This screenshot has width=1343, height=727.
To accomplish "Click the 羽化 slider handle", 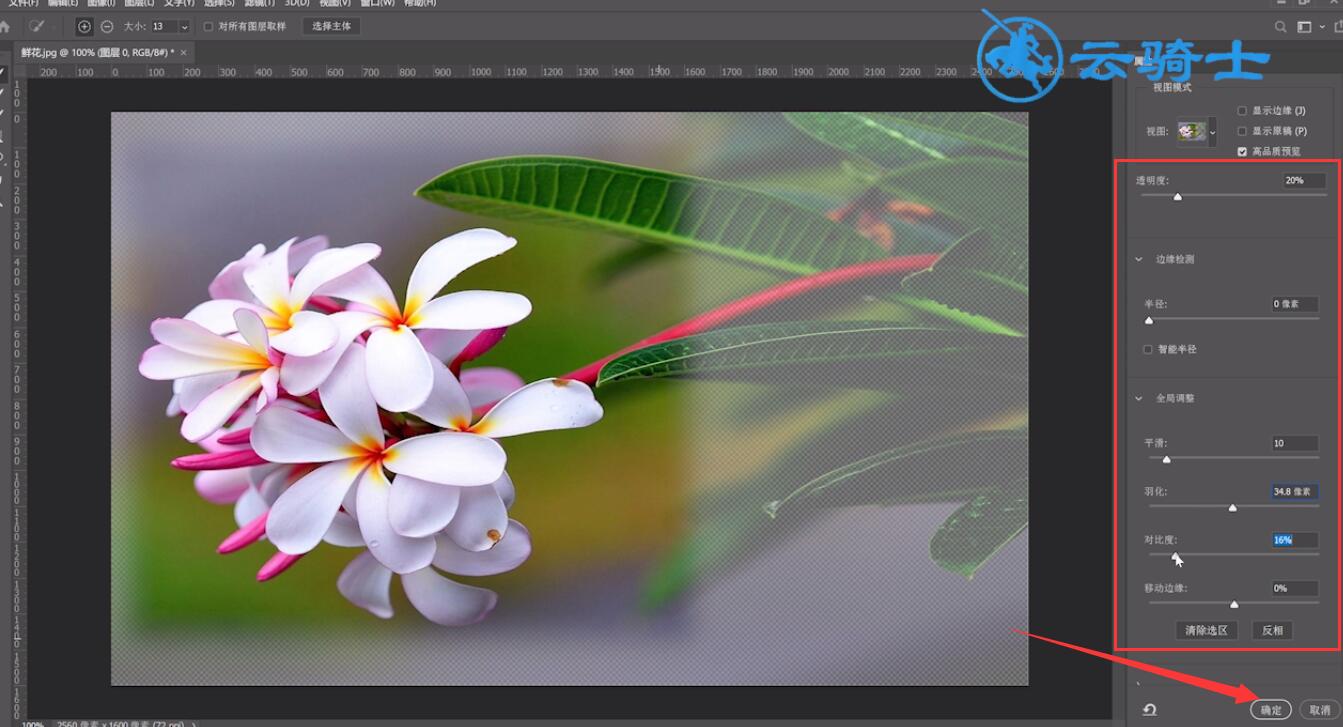I will pos(1232,508).
